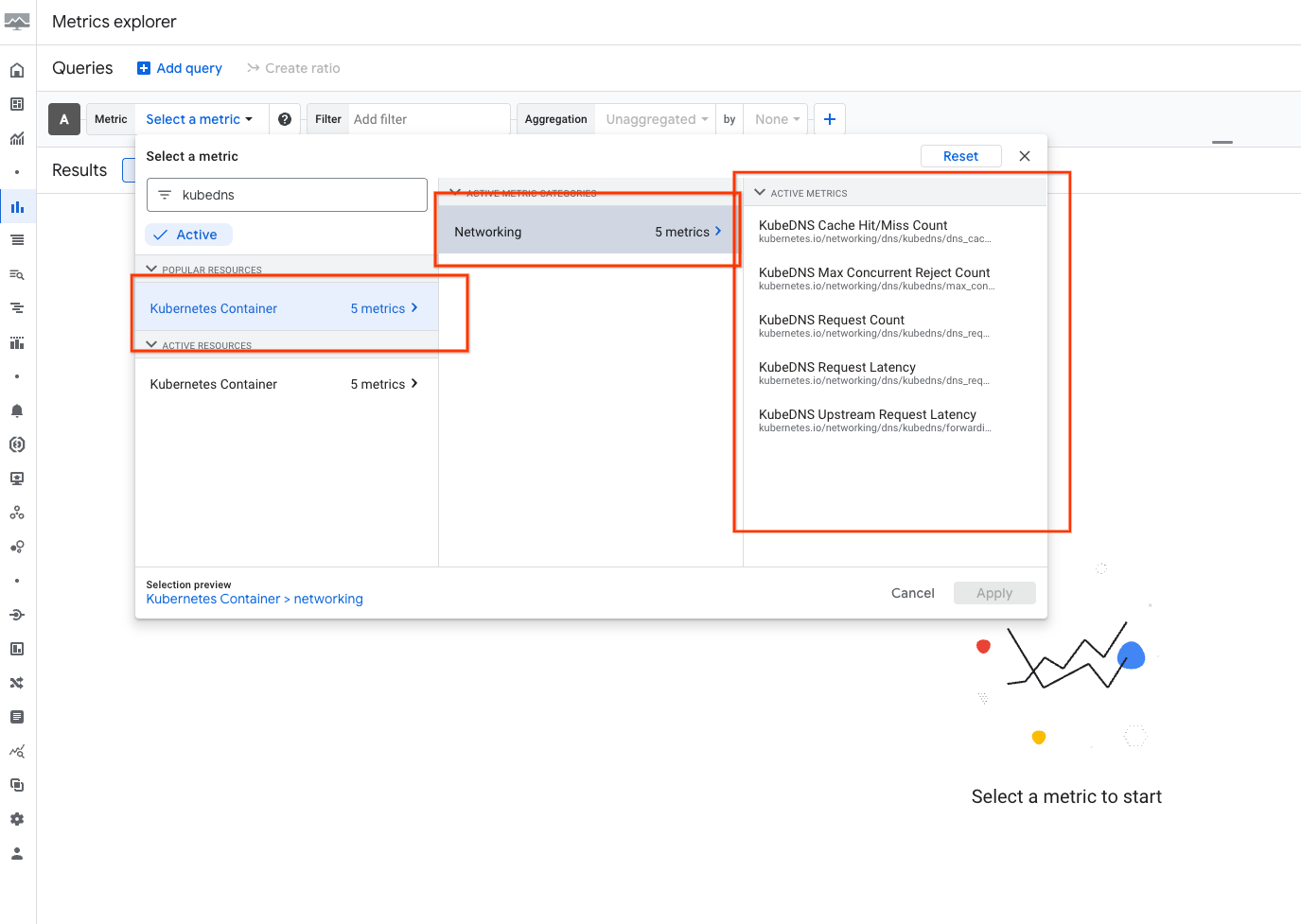Collapse the Active Resources section

point(151,345)
